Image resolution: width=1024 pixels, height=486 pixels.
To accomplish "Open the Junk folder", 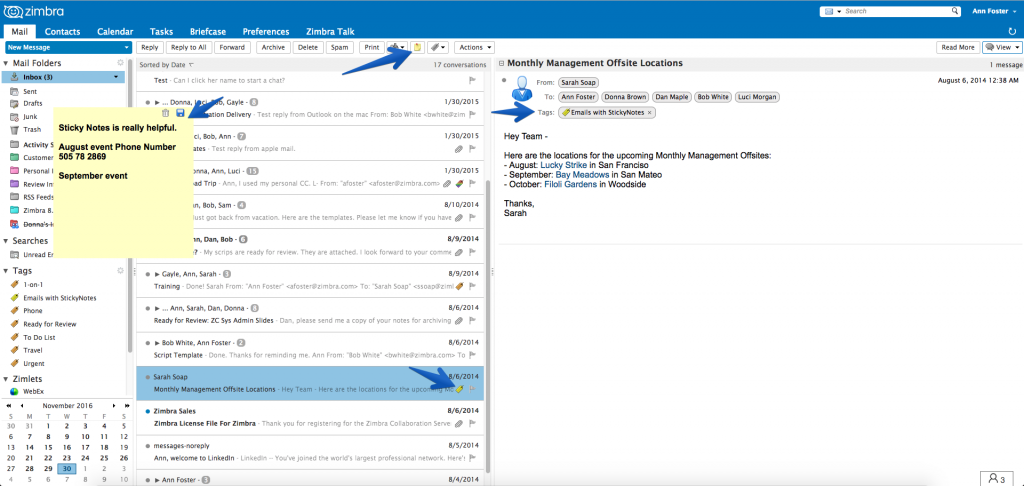I will click(x=29, y=117).
